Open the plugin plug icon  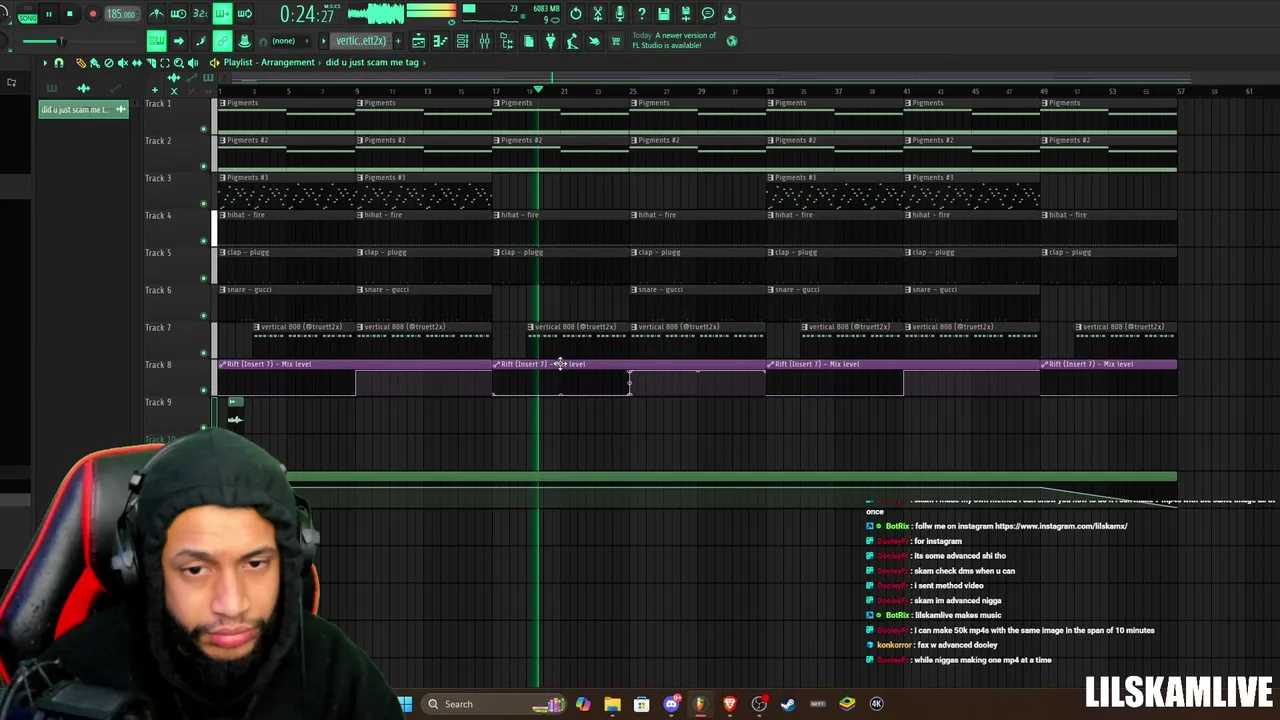(550, 41)
